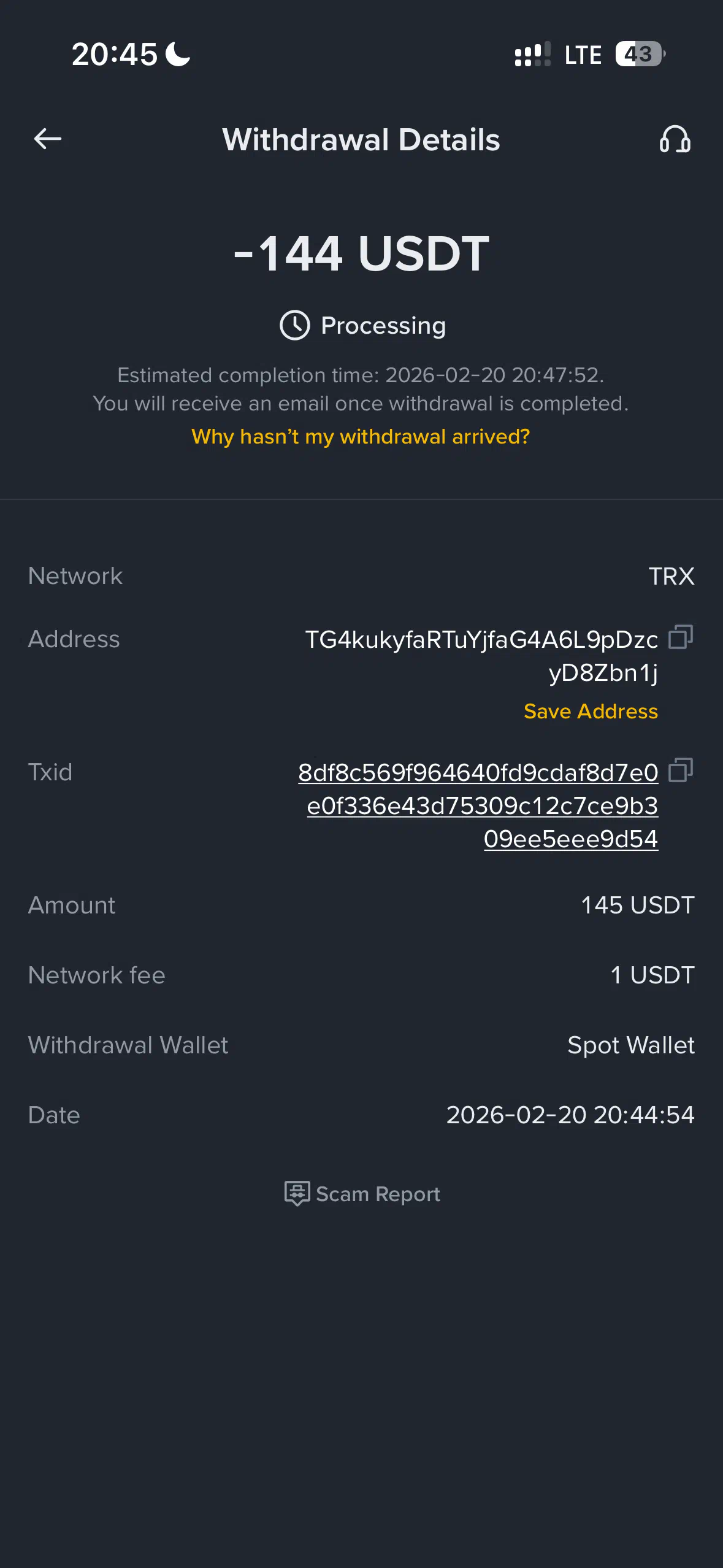Tap the 1 USDT network fee value
This screenshot has width=723, height=1568.
[x=652, y=975]
